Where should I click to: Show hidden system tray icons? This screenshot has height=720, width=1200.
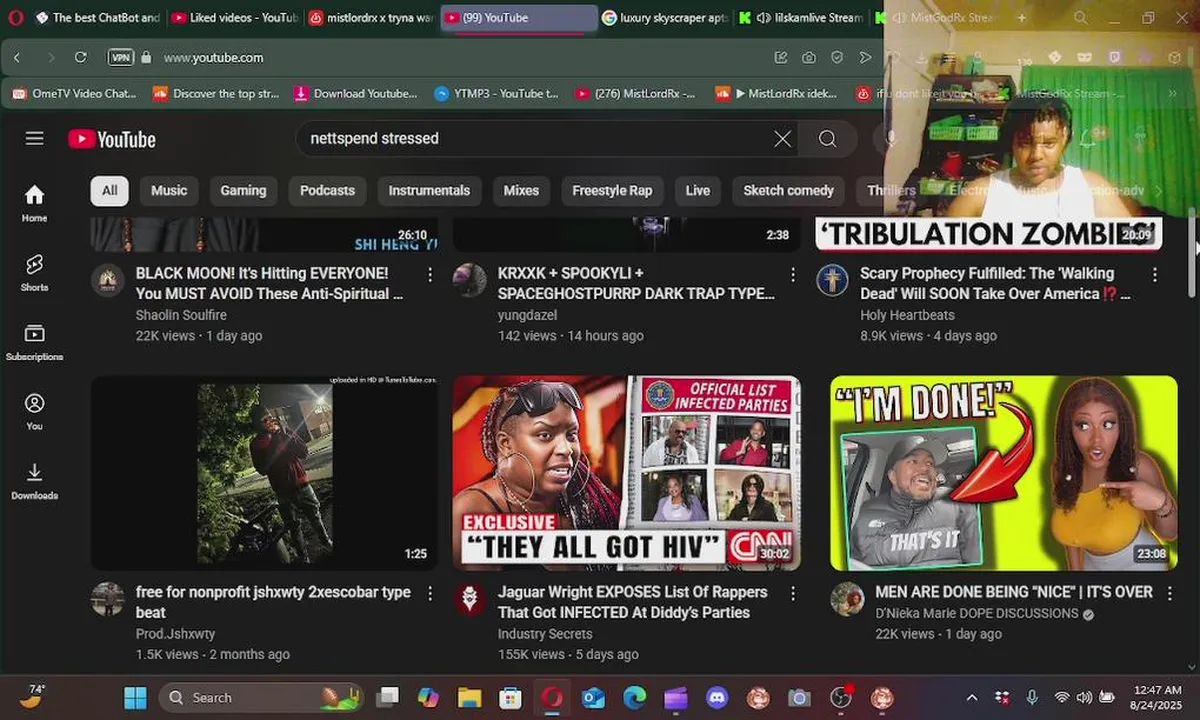pos(971,698)
